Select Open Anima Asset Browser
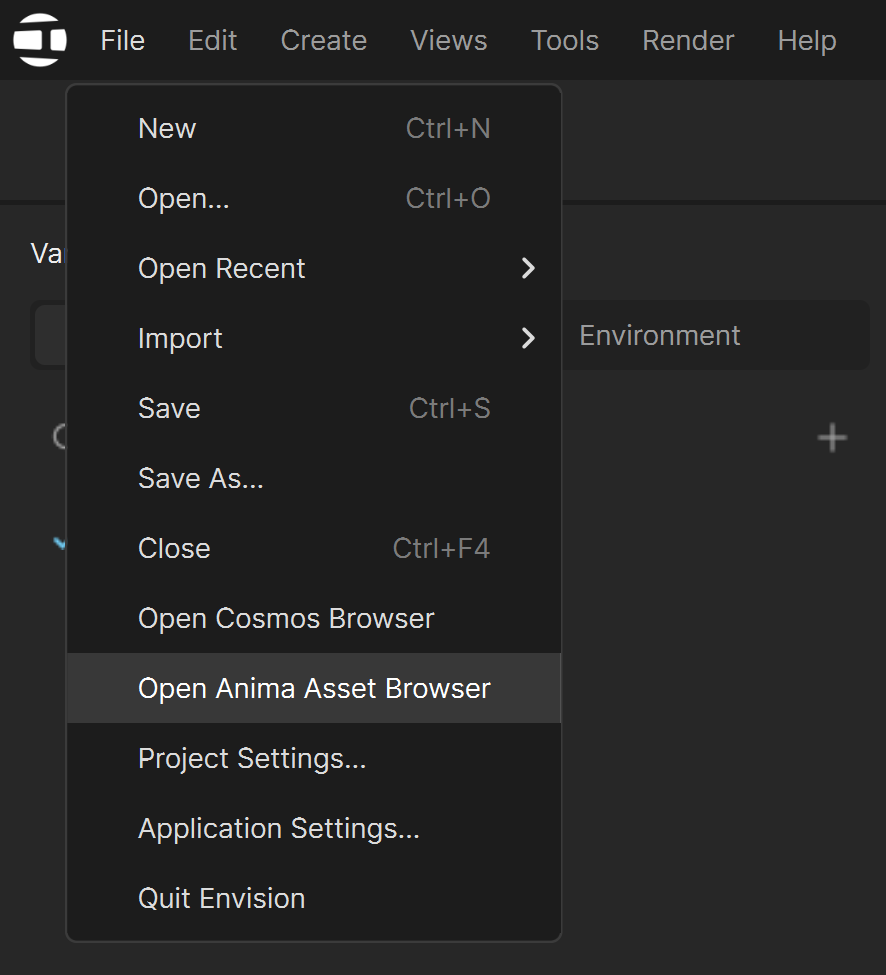Image resolution: width=886 pixels, height=975 pixels. click(x=314, y=688)
